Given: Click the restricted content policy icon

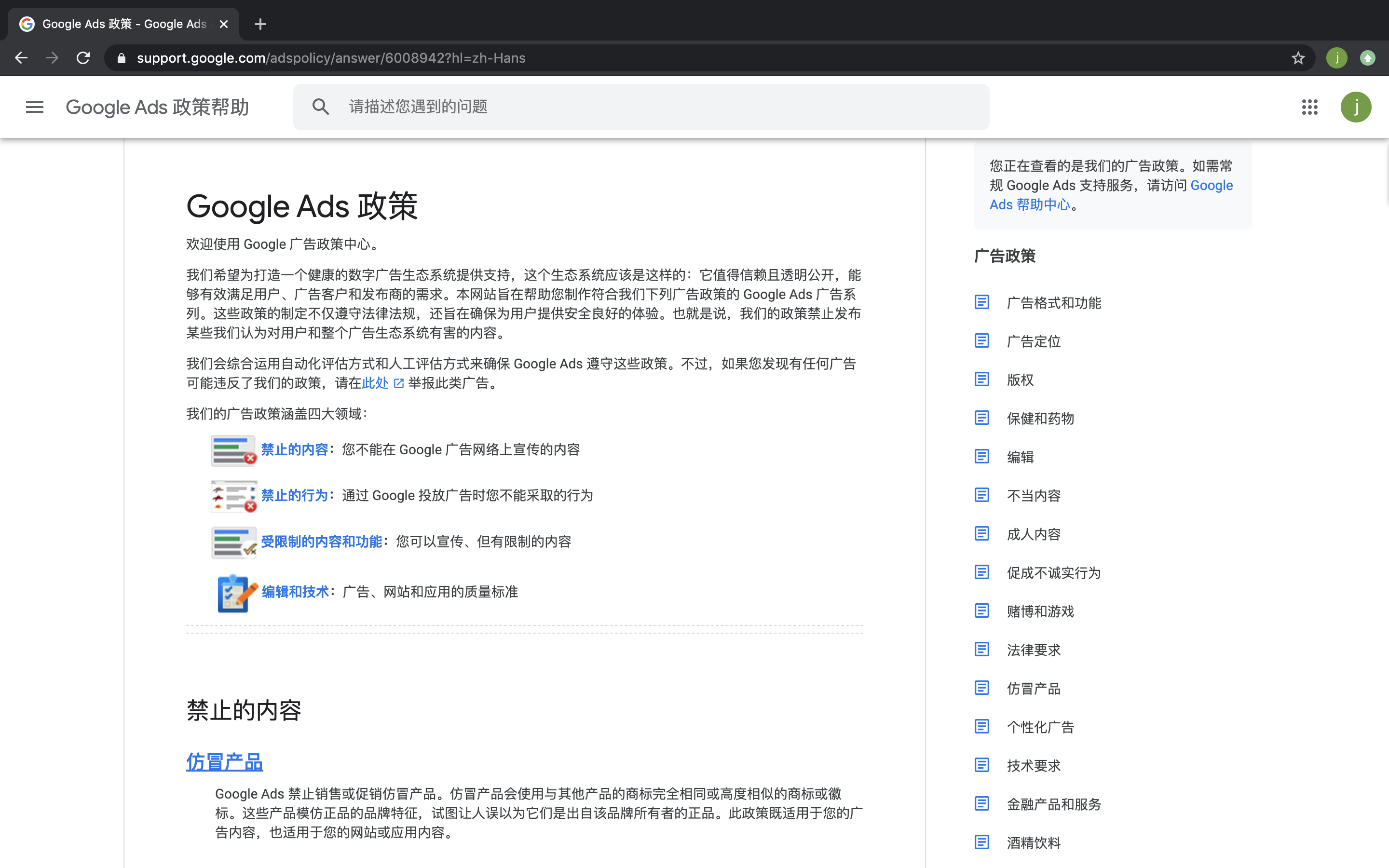Looking at the screenshot, I should 233,542.
